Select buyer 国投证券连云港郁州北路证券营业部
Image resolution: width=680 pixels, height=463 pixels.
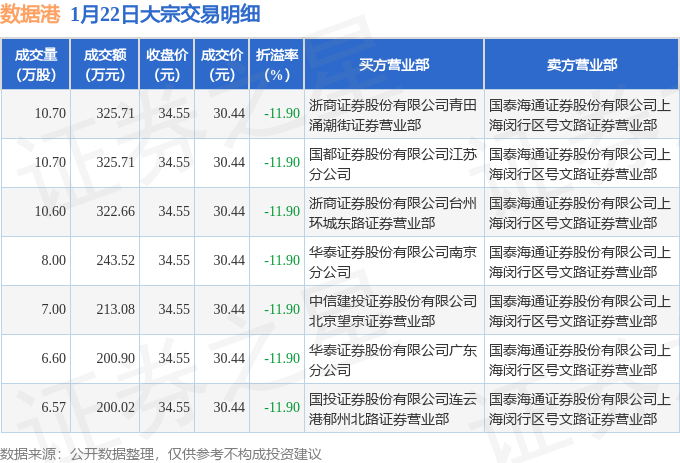click(393, 409)
